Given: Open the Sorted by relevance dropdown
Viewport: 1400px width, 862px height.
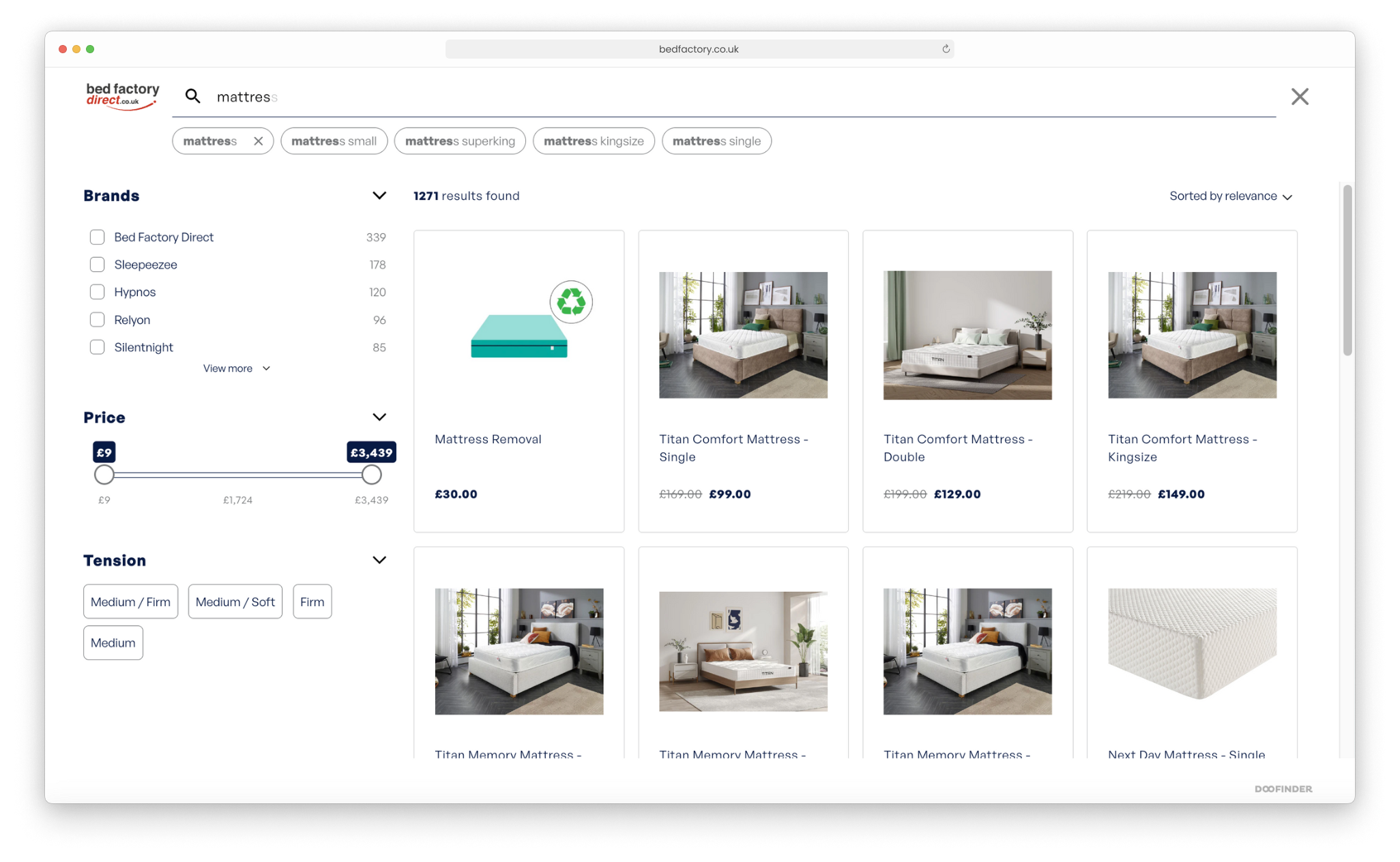Looking at the screenshot, I should [1232, 196].
